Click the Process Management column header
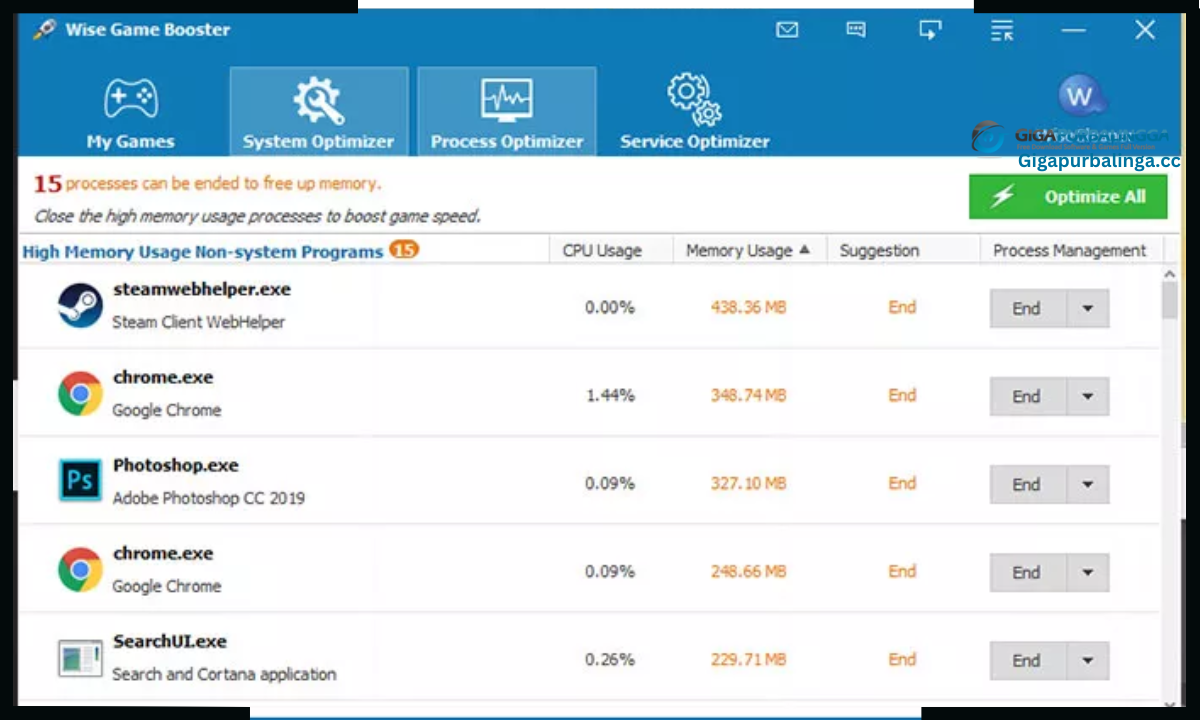The height and width of the screenshot is (720, 1200). tap(1070, 251)
